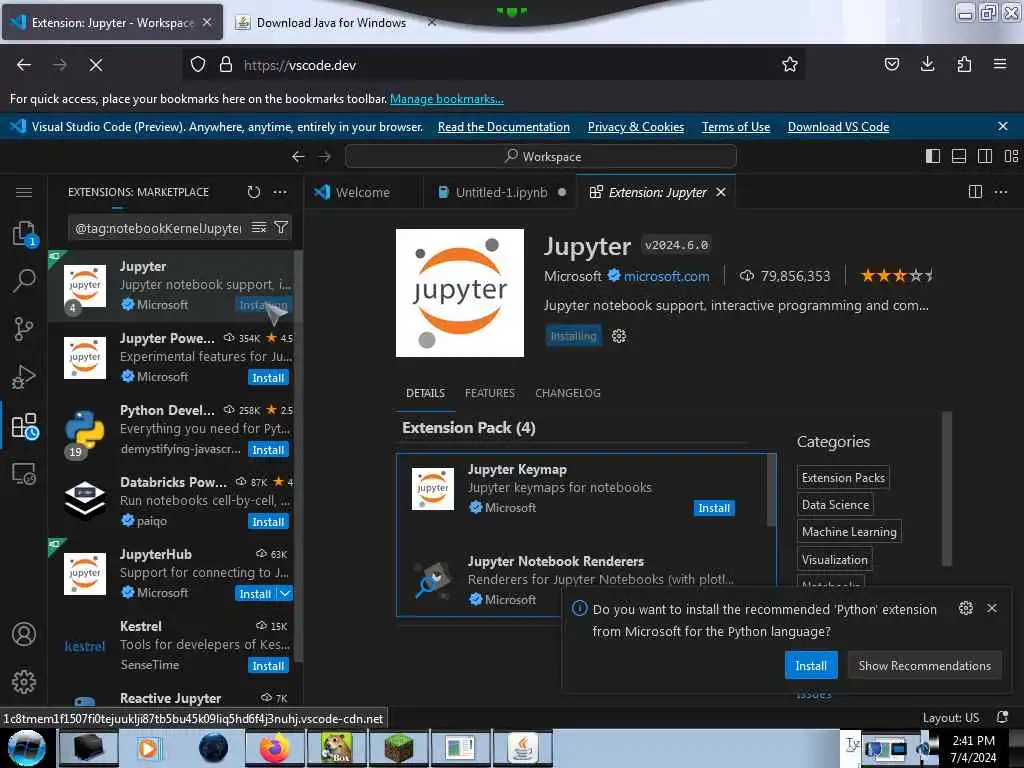Image resolution: width=1024 pixels, height=768 pixels.
Task: Open notifications bell in status bar
Action: click(x=1002, y=717)
